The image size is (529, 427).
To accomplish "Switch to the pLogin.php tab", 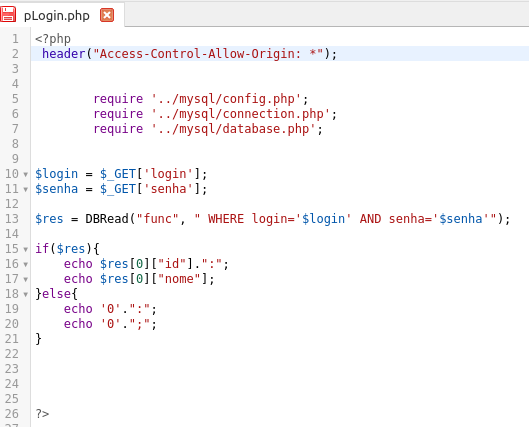I will [56, 16].
